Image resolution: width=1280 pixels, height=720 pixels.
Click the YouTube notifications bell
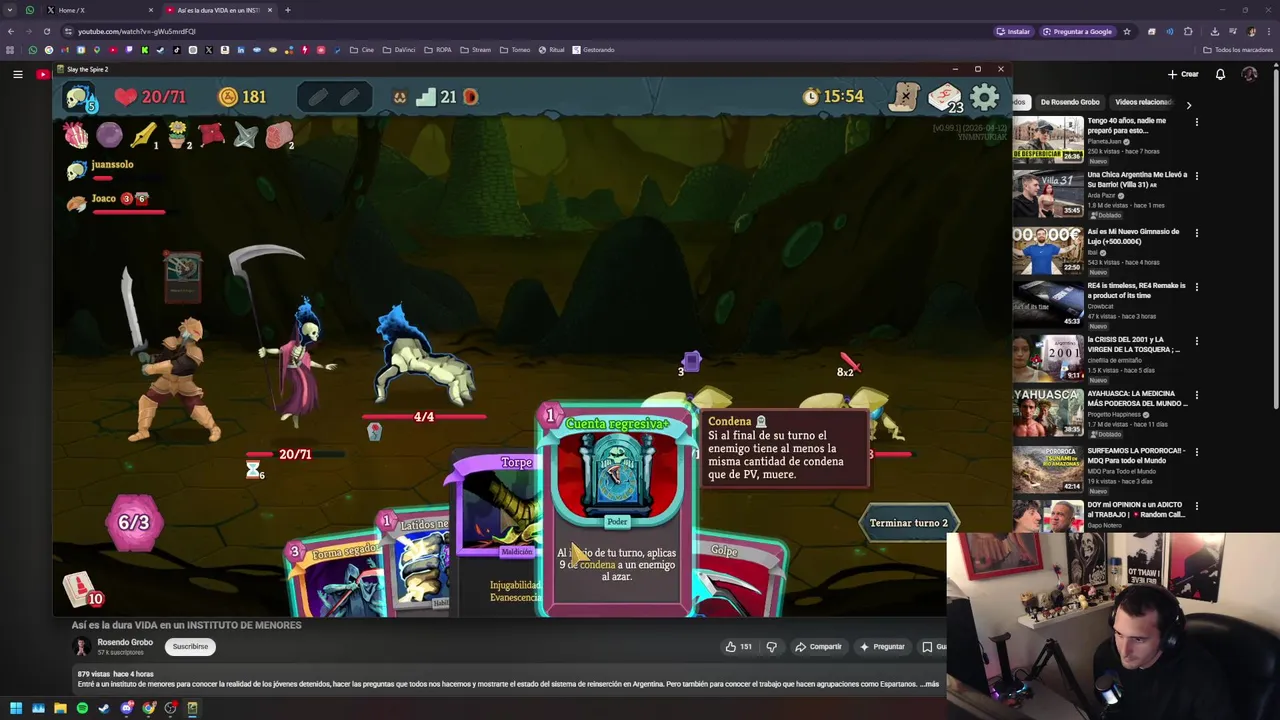click(x=1220, y=74)
